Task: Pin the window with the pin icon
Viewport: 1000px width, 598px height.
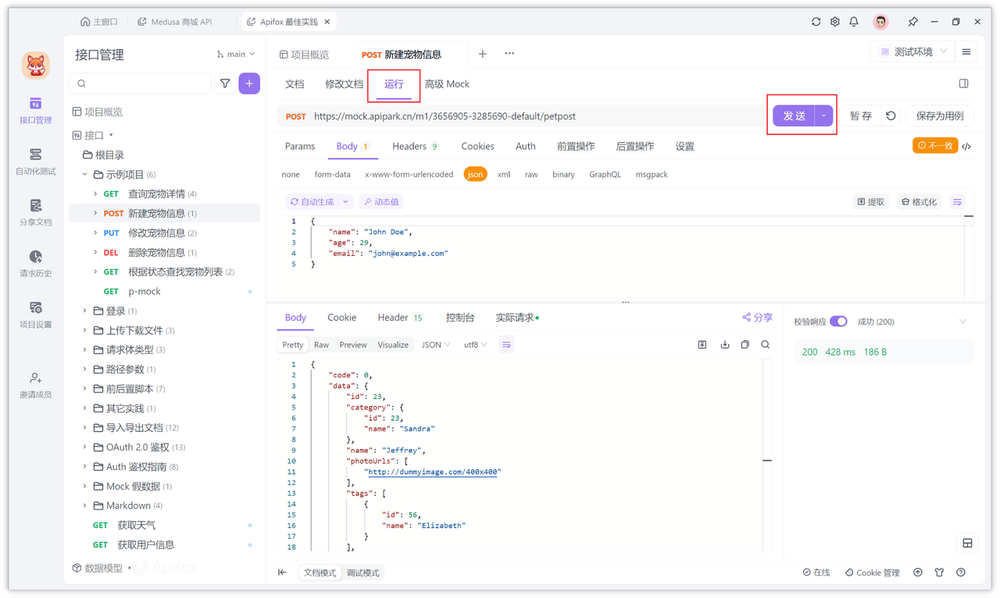Action: click(x=913, y=21)
